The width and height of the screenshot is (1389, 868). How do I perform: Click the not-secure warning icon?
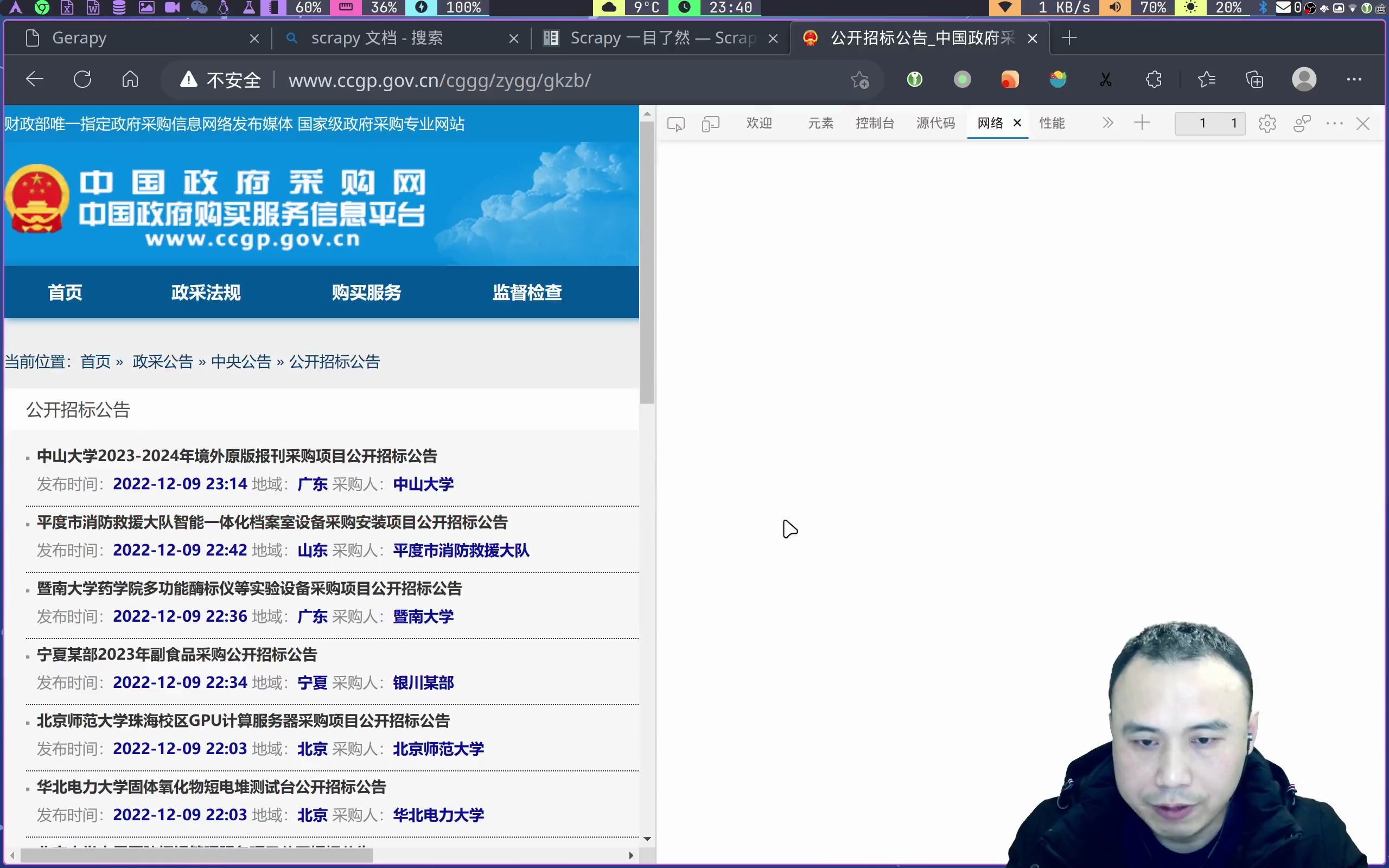(188, 79)
